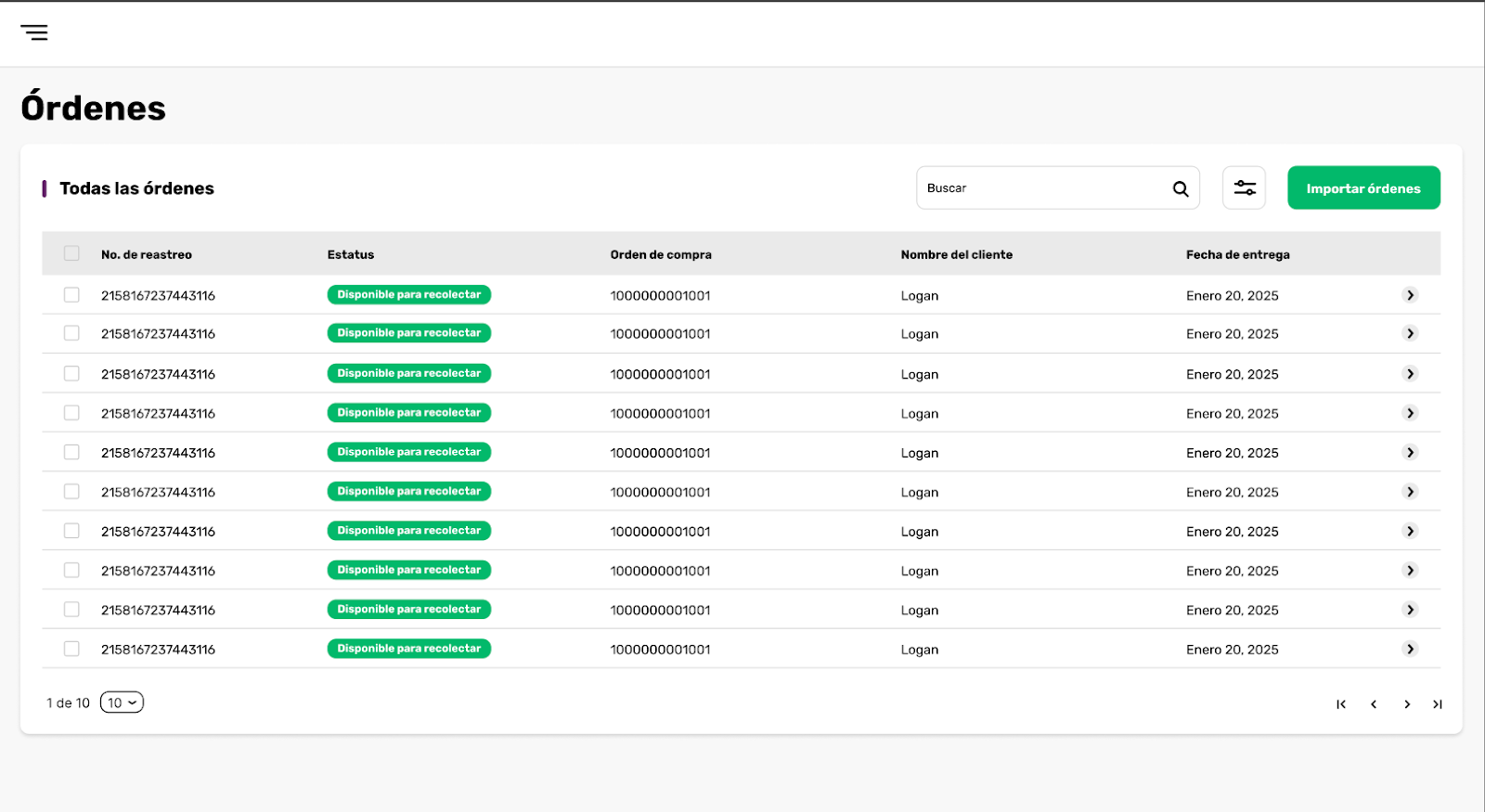Check the first order row checkbox
The image size is (1485, 812).
point(71,294)
